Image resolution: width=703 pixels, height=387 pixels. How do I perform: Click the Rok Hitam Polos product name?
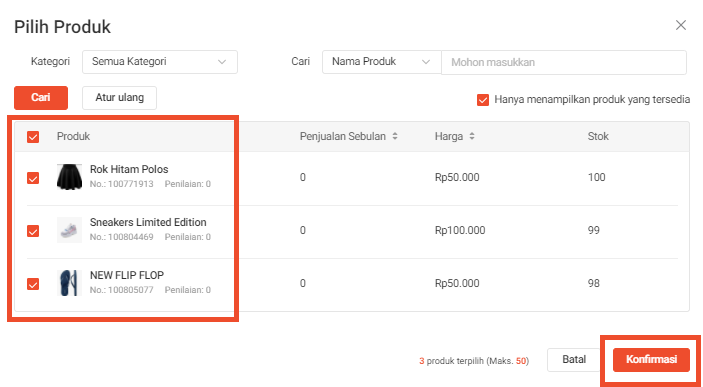129,170
